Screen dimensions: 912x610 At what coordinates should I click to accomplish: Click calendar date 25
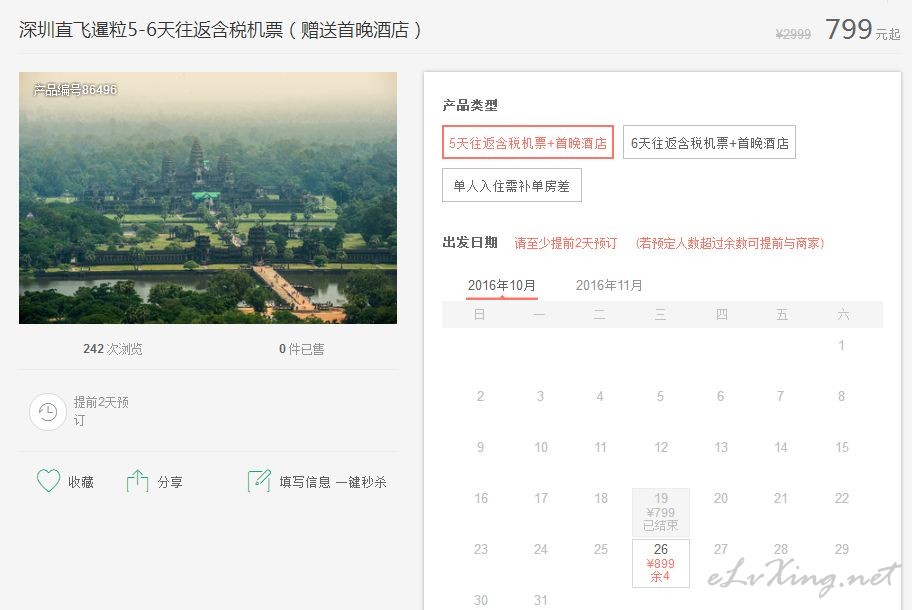601,550
